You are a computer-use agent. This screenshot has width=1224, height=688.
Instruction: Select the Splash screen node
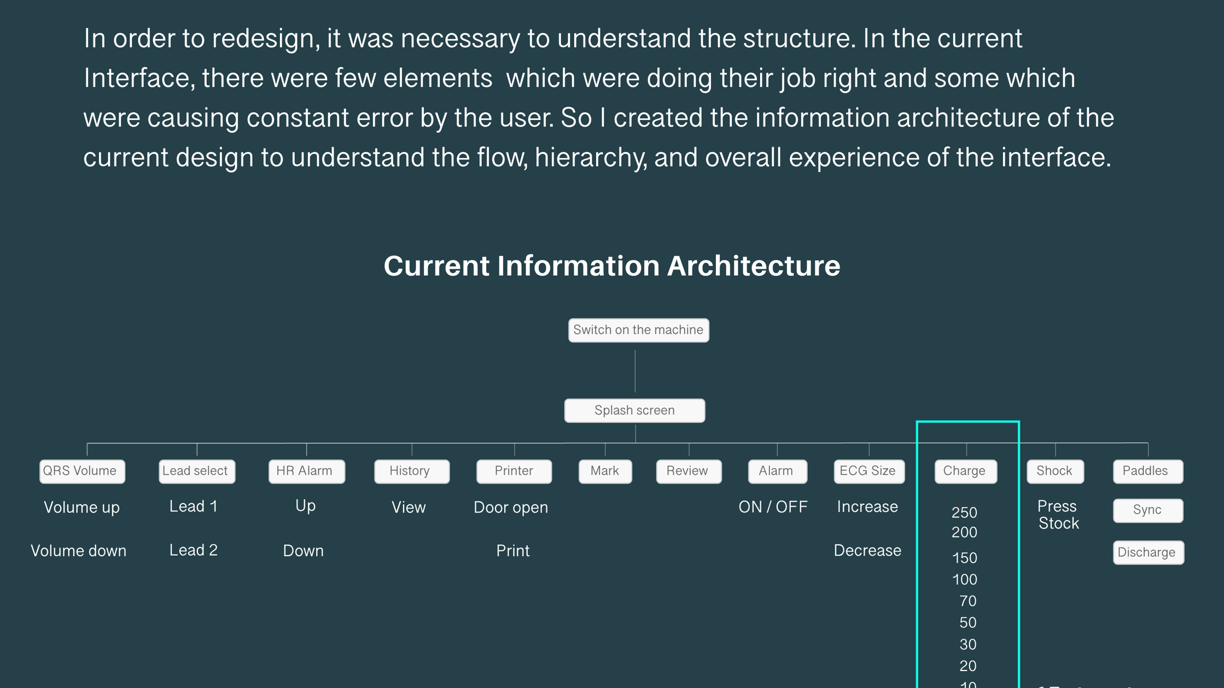(634, 410)
